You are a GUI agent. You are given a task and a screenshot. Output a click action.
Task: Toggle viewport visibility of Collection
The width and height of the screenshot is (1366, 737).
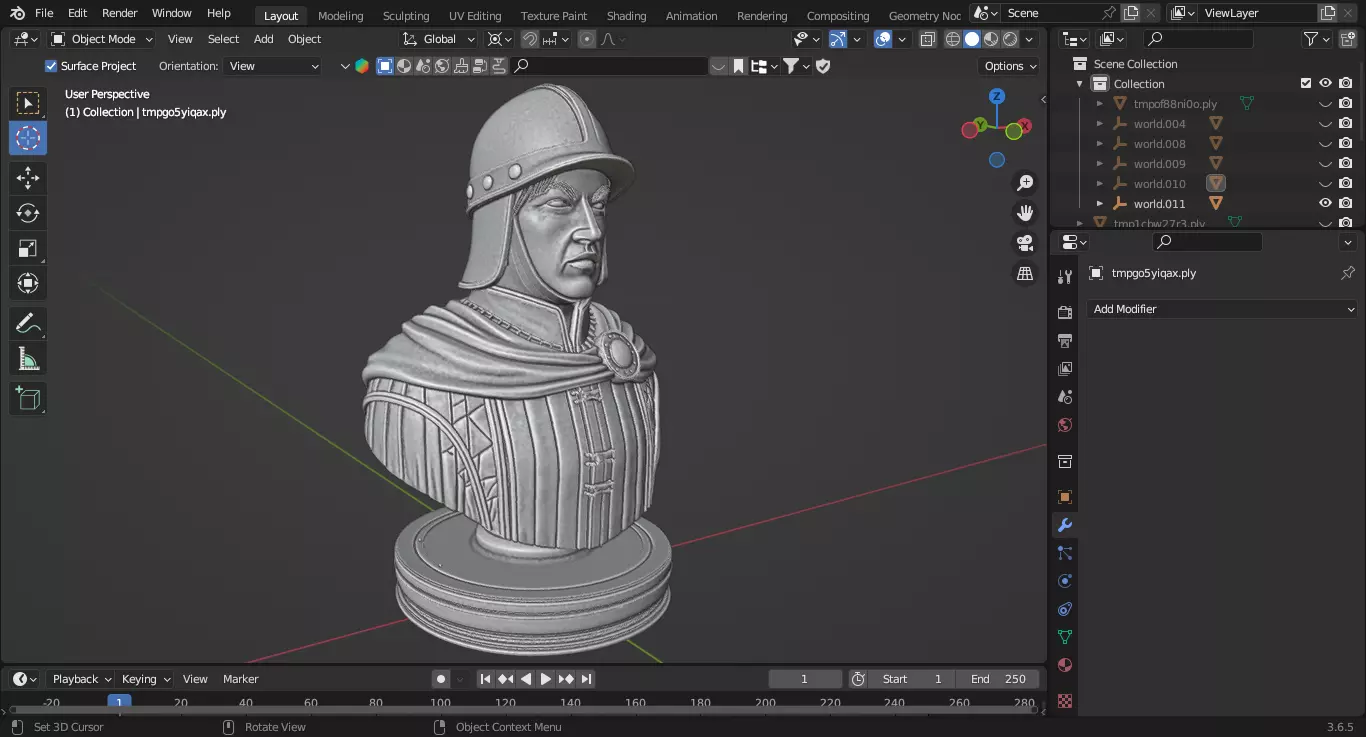[1325, 84]
